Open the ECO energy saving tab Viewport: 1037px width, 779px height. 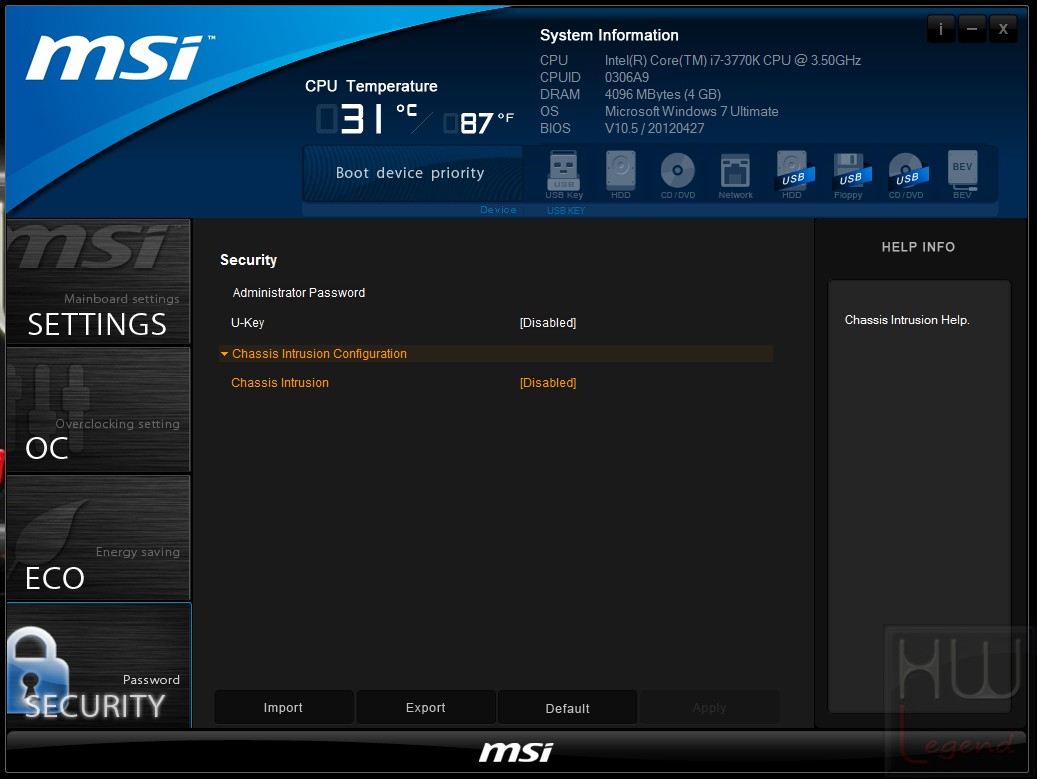tap(98, 538)
